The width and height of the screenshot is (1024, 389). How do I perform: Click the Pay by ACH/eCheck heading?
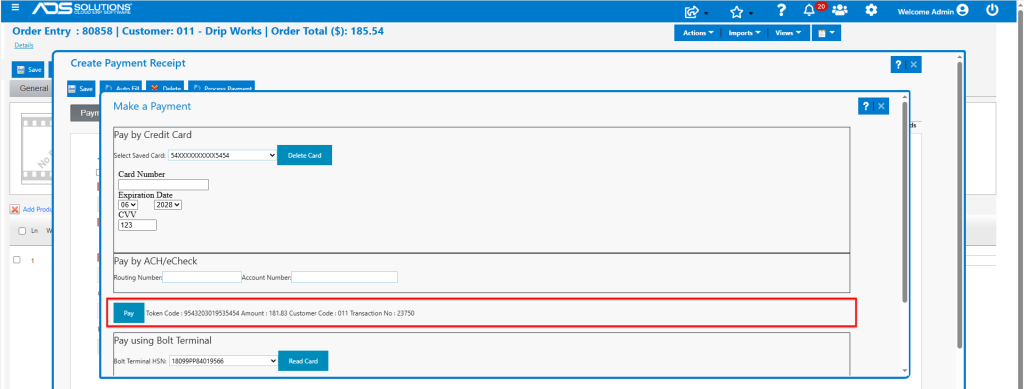pos(155,261)
